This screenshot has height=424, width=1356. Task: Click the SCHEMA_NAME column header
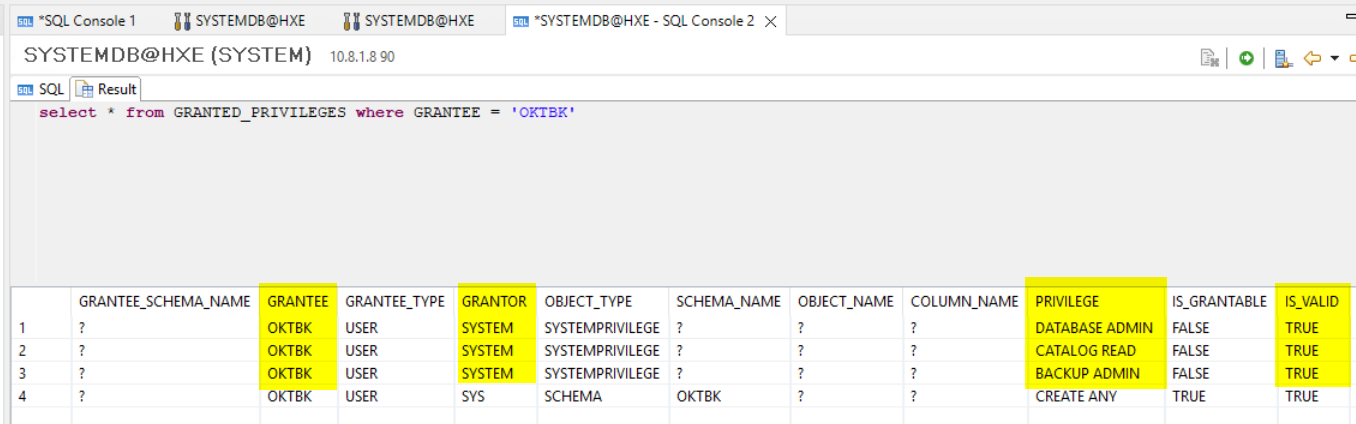pyautogui.click(x=728, y=301)
